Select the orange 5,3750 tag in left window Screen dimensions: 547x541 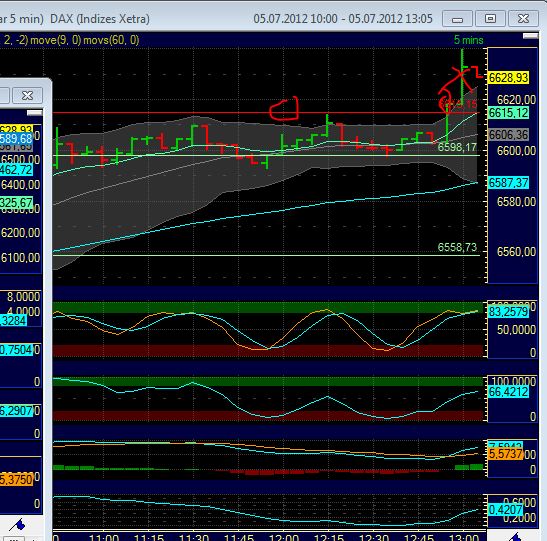pos(16,479)
